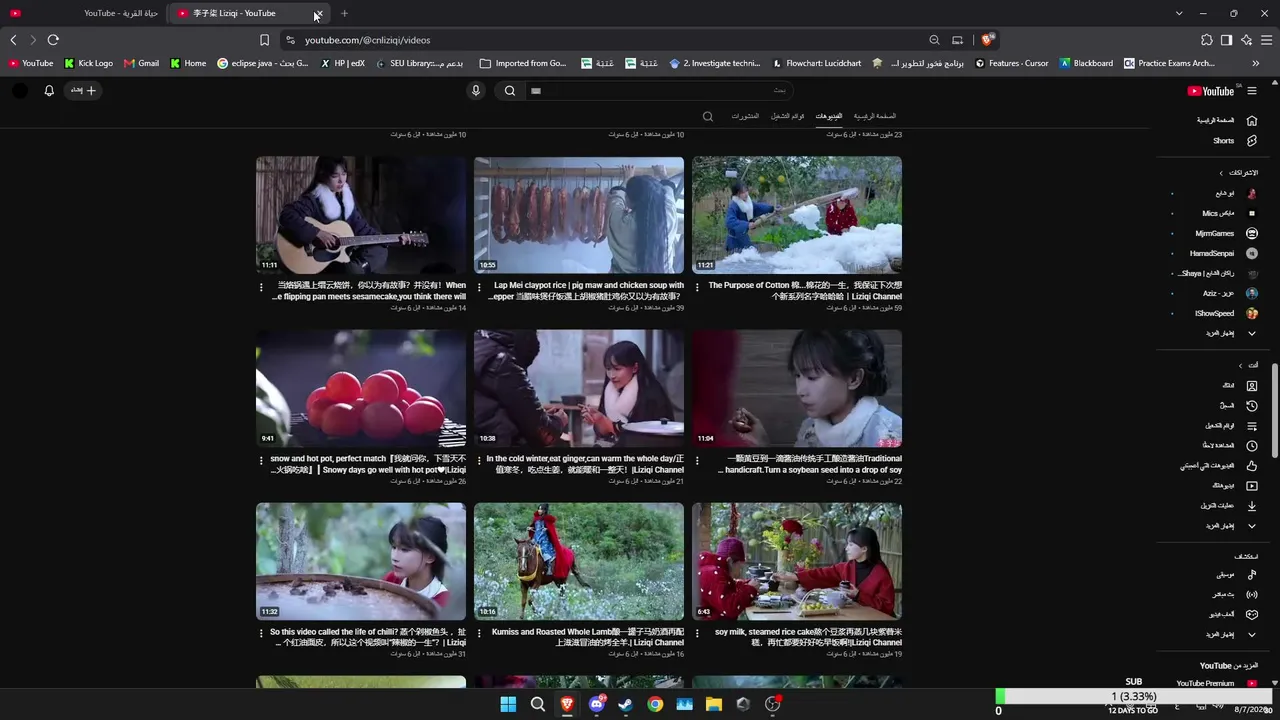1280x720 pixels.
Task: Go back using the browser back arrow
Action: [13, 40]
